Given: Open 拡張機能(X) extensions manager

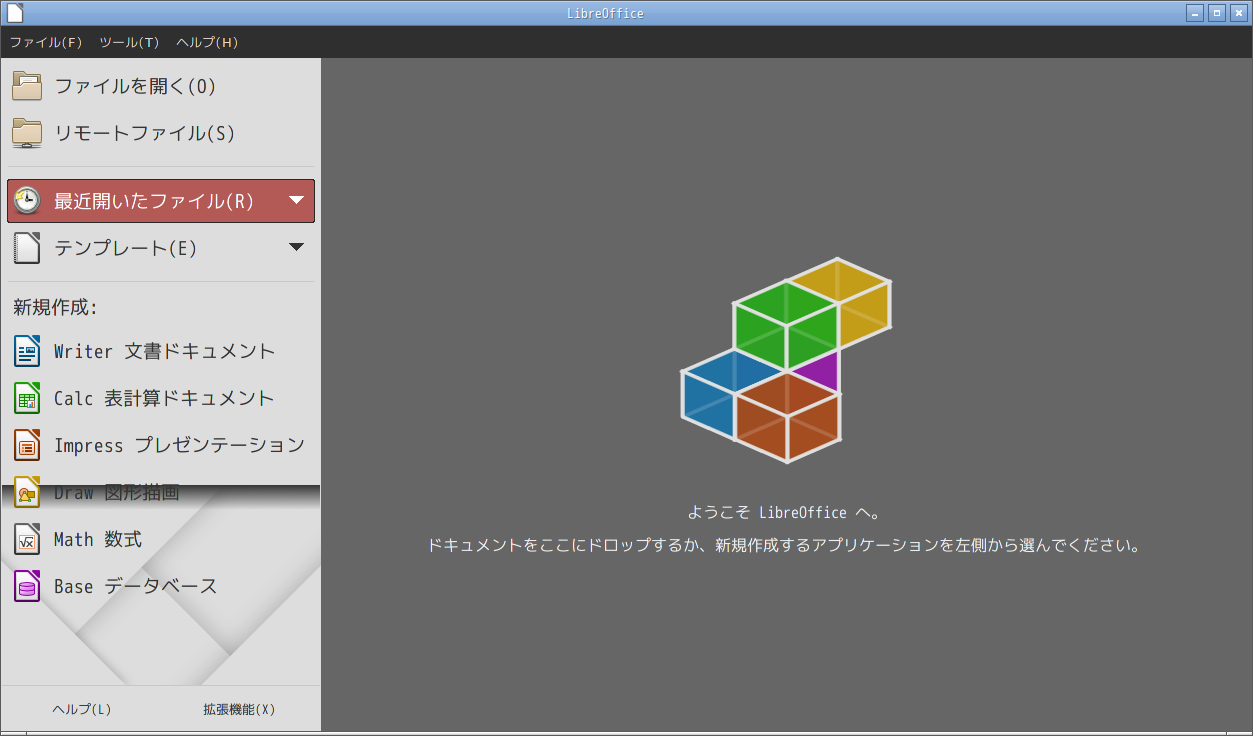Looking at the screenshot, I should click(x=239, y=709).
